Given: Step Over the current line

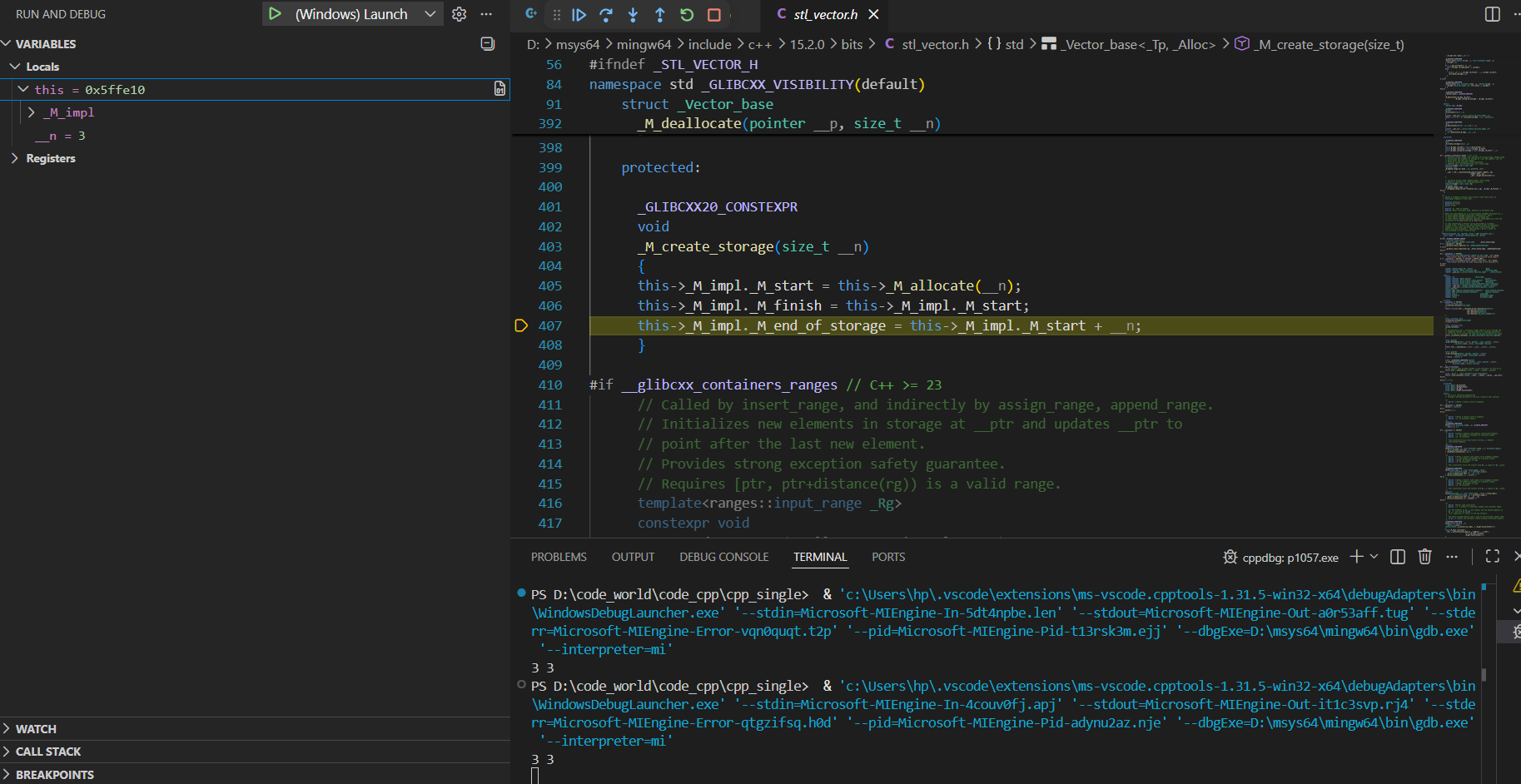Looking at the screenshot, I should point(606,15).
